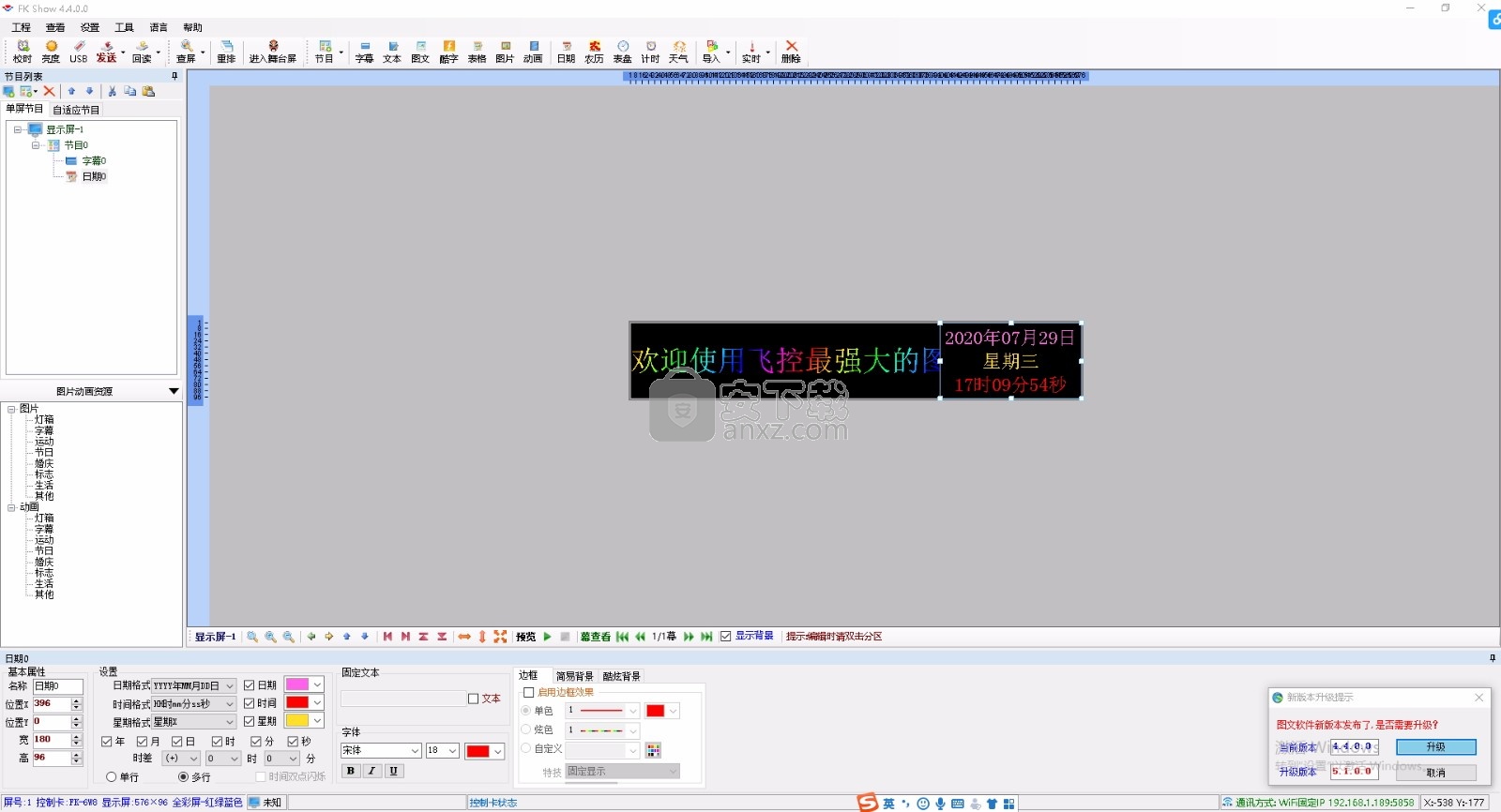
Task: Open the 亮度 brightness tool
Action: tap(51, 52)
